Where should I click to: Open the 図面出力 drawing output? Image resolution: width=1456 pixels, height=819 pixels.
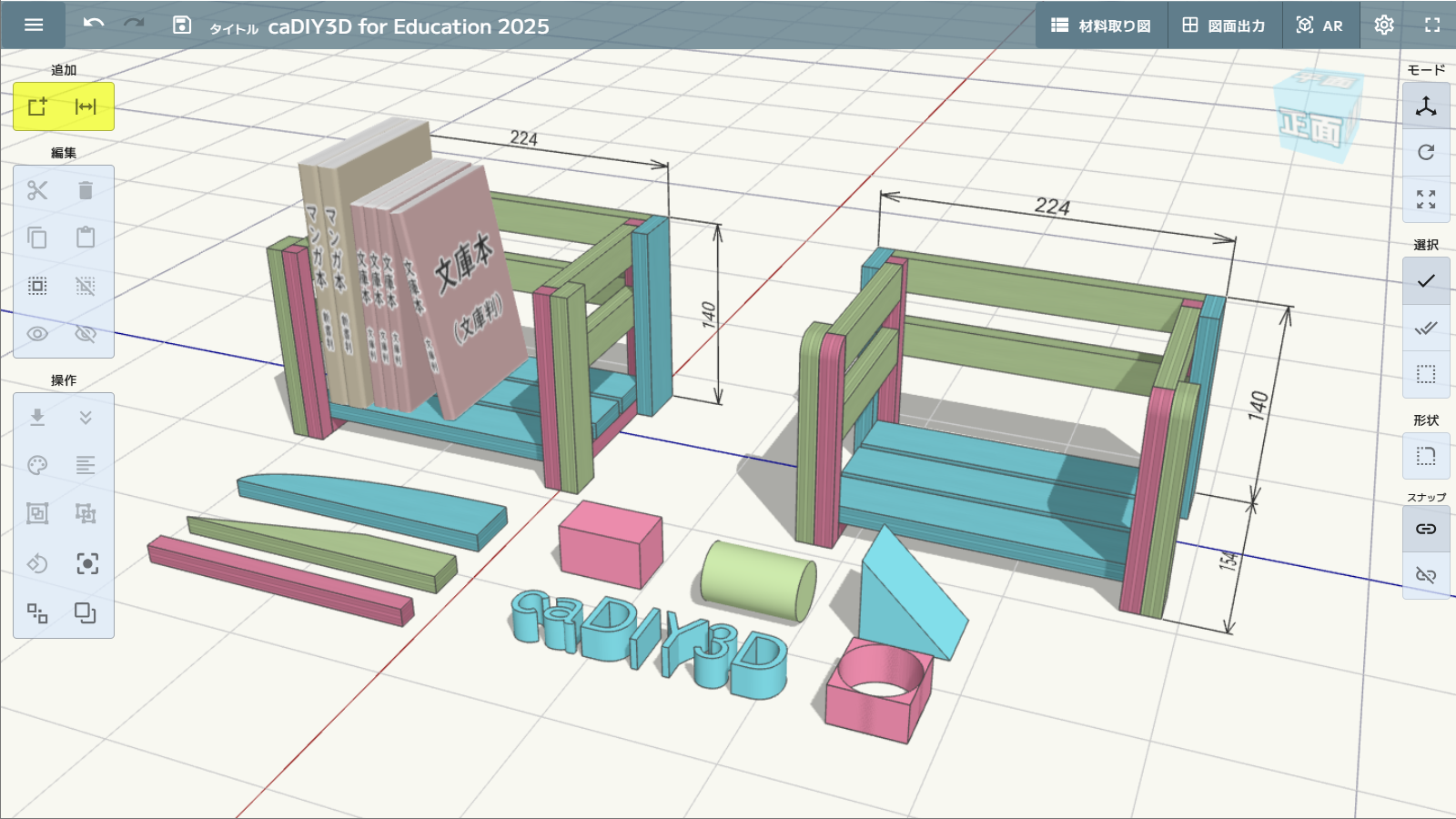[1224, 25]
